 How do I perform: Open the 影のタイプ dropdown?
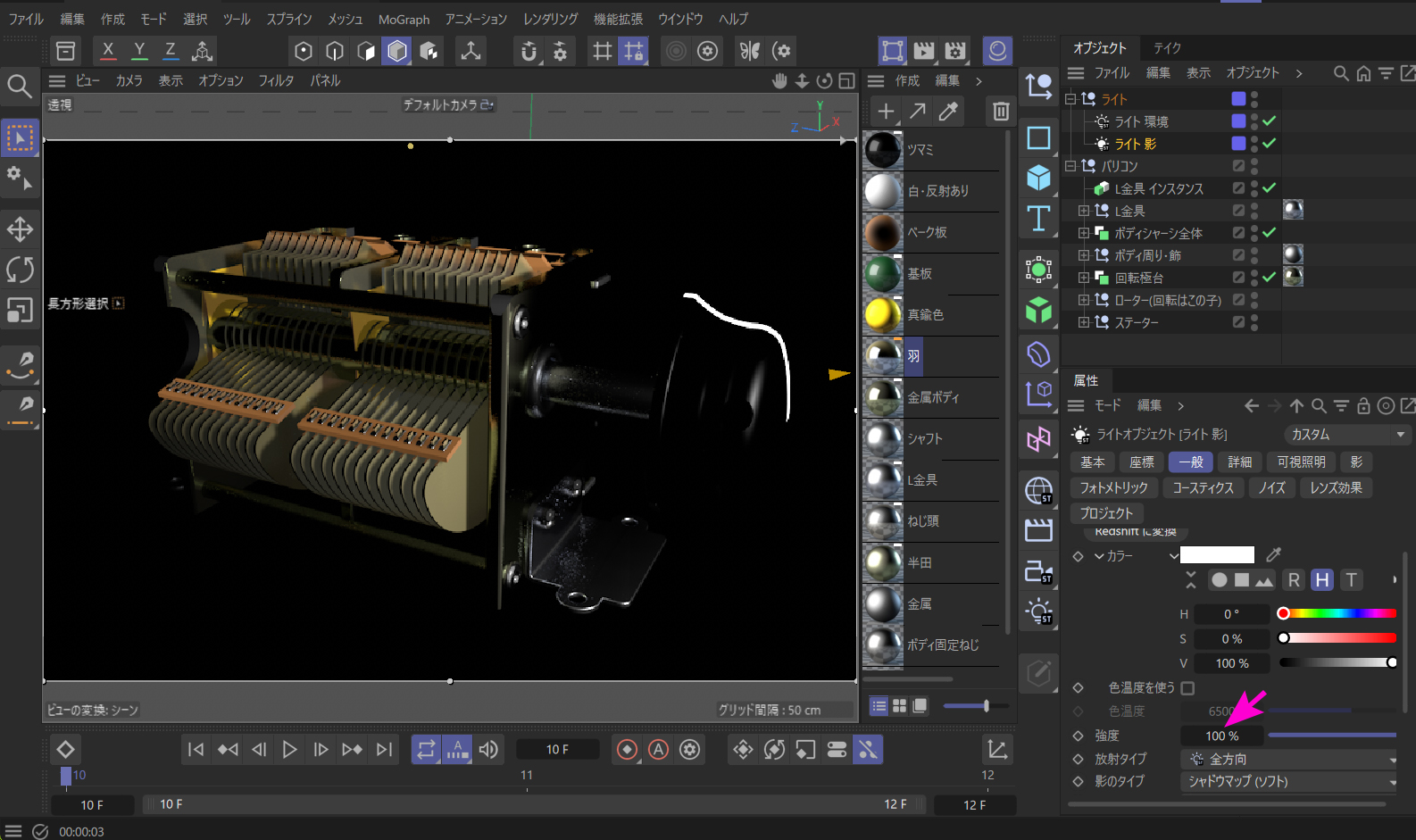tap(1290, 781)
